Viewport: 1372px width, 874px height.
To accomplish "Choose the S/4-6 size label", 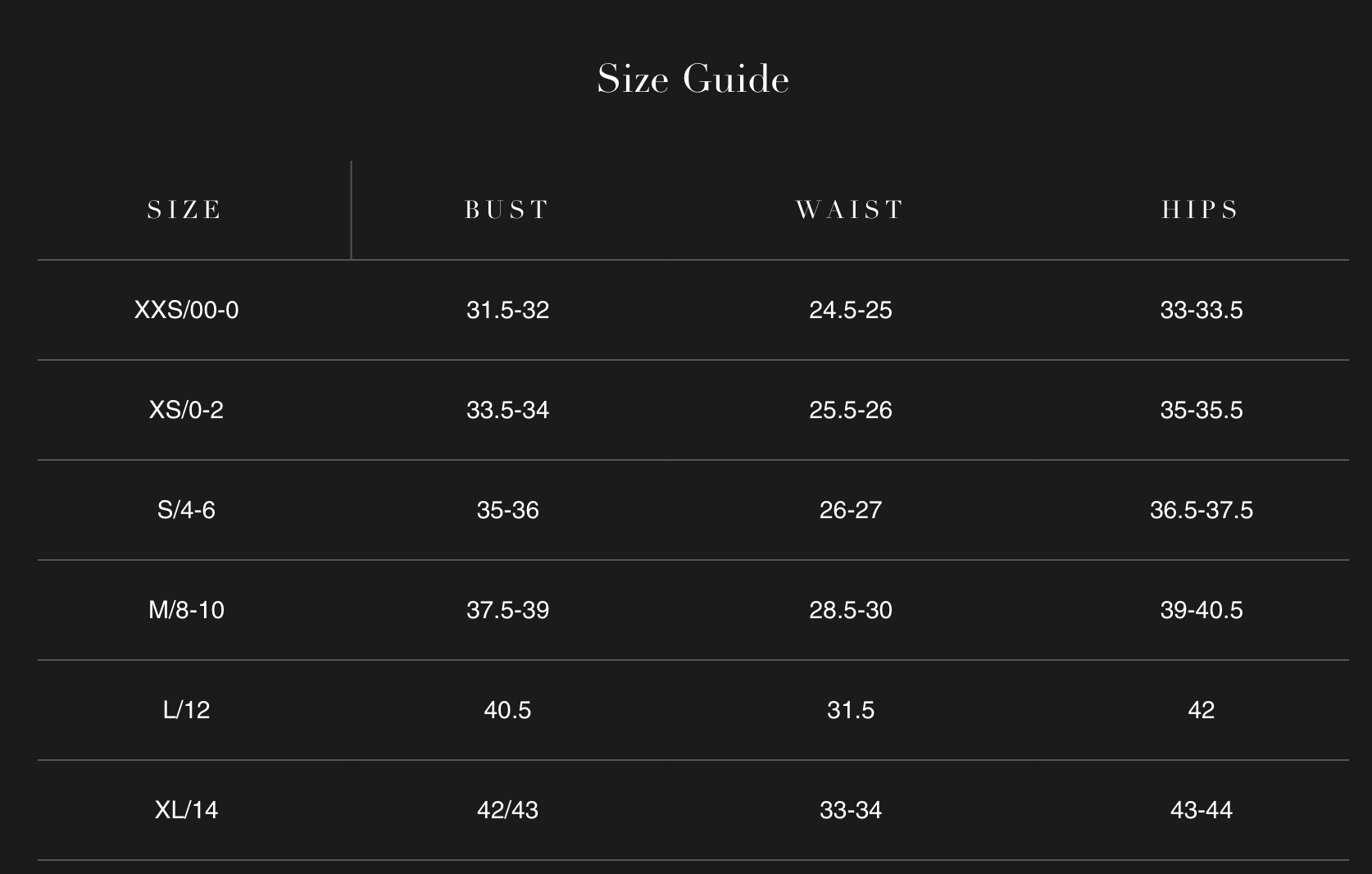I will pyautogui.click(x=186, y=510).
